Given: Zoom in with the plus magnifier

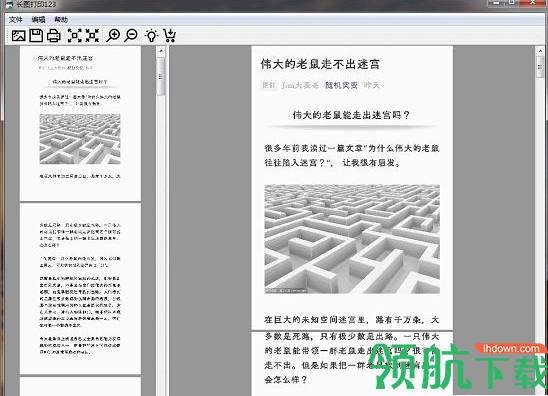Looking at the screenshot, I should [113, 36].
